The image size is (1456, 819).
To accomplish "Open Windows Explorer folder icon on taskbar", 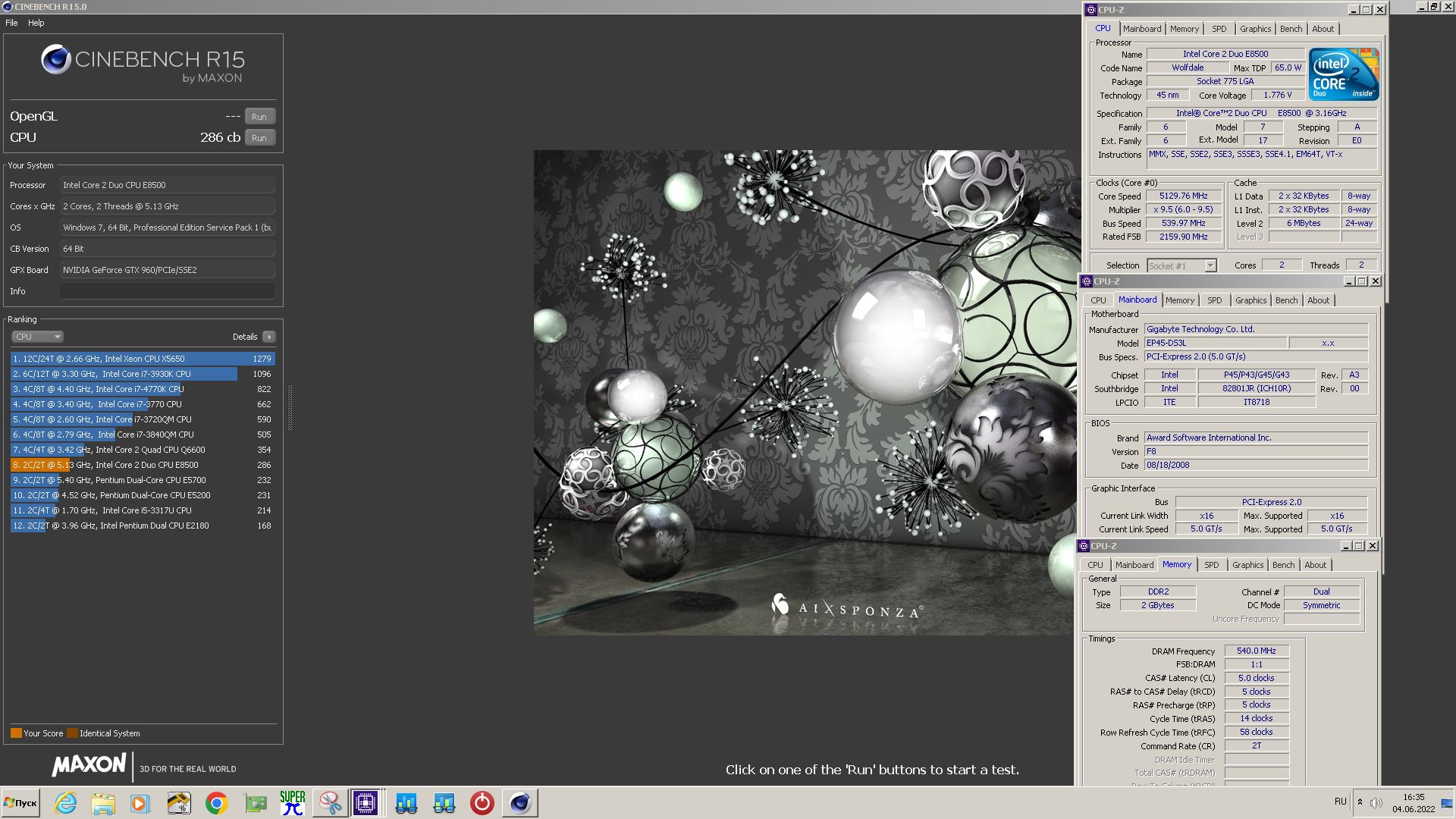I will tap(103, 803).
